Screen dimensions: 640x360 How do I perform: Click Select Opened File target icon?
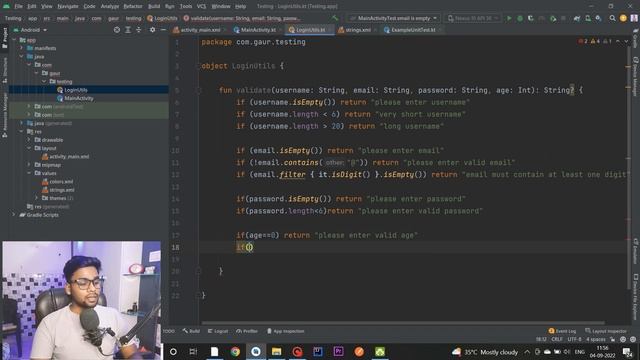[117, 30]
